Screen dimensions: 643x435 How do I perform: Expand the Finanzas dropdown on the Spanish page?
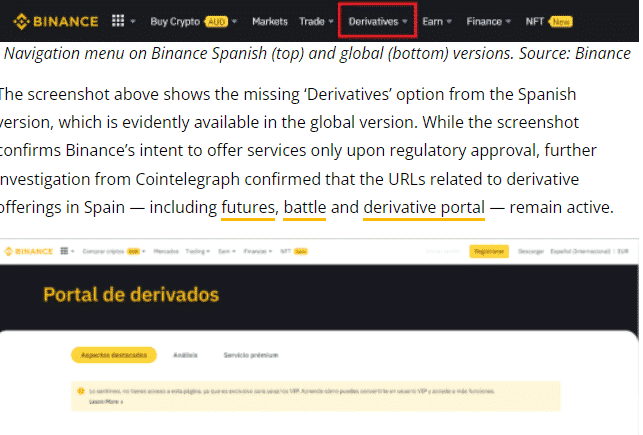tap(258, 251)
